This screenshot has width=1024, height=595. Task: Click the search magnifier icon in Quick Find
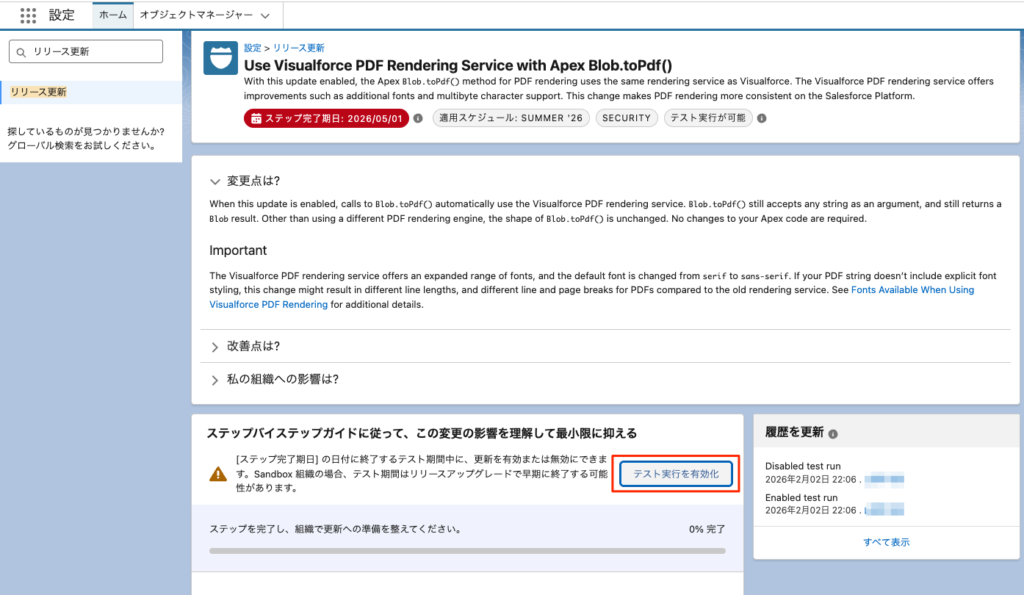point(23,51)
